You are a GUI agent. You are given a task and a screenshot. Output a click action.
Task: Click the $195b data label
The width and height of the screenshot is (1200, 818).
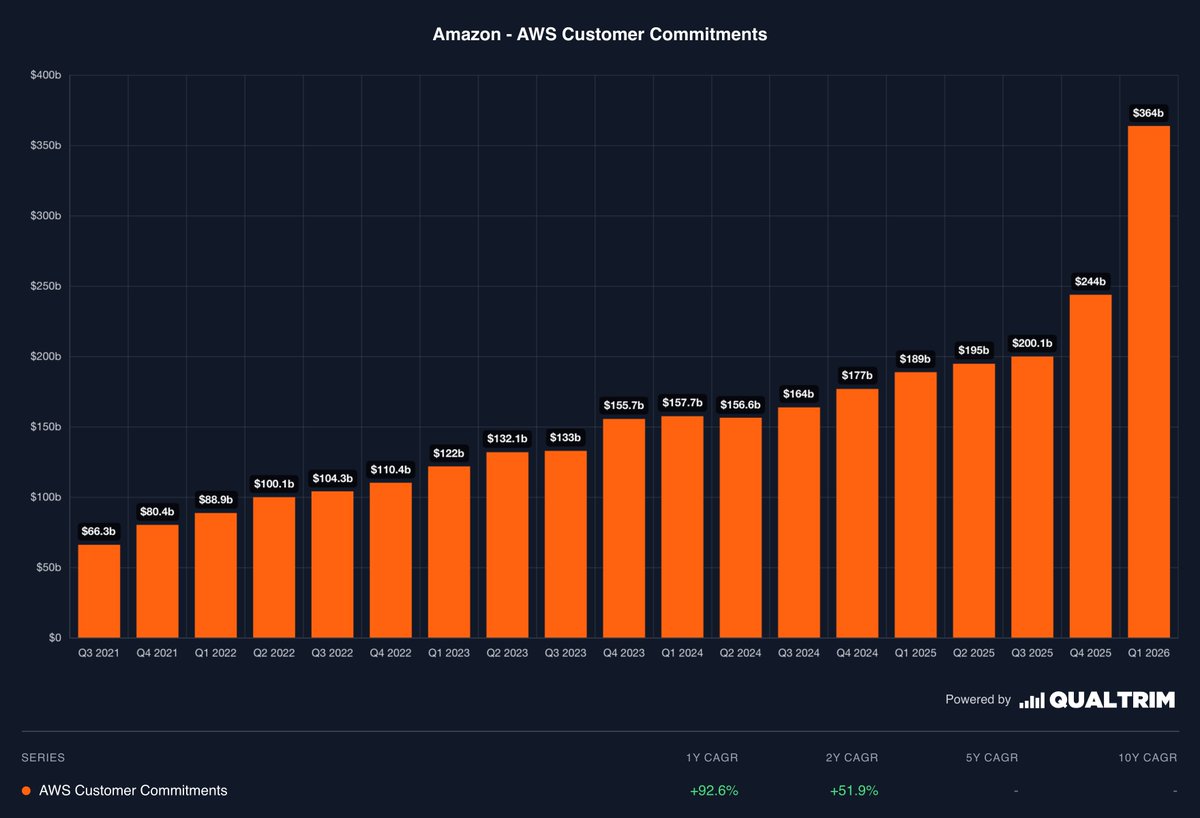[x=973, y=351]
